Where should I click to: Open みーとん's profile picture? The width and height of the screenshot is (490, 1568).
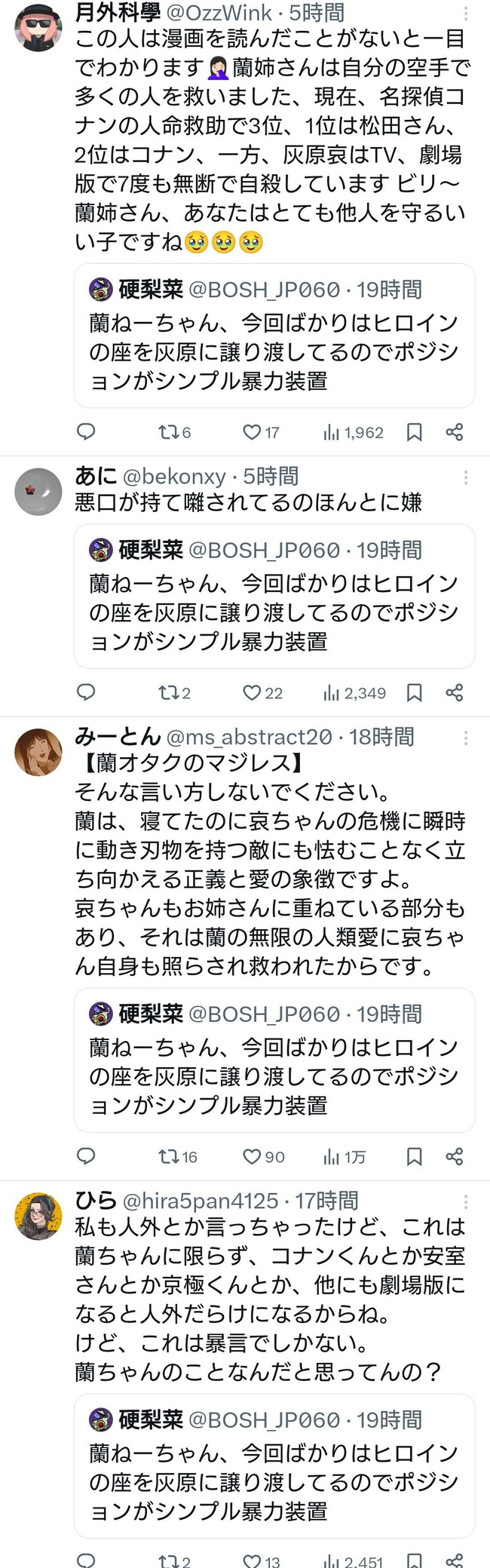(x=38, y=752)
